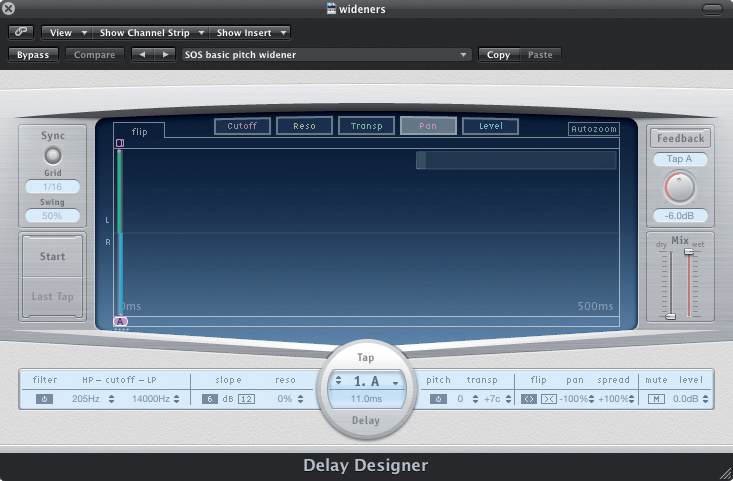Click the first flip button with diverging arrows

pyautogui.click(x=529, y=399)
